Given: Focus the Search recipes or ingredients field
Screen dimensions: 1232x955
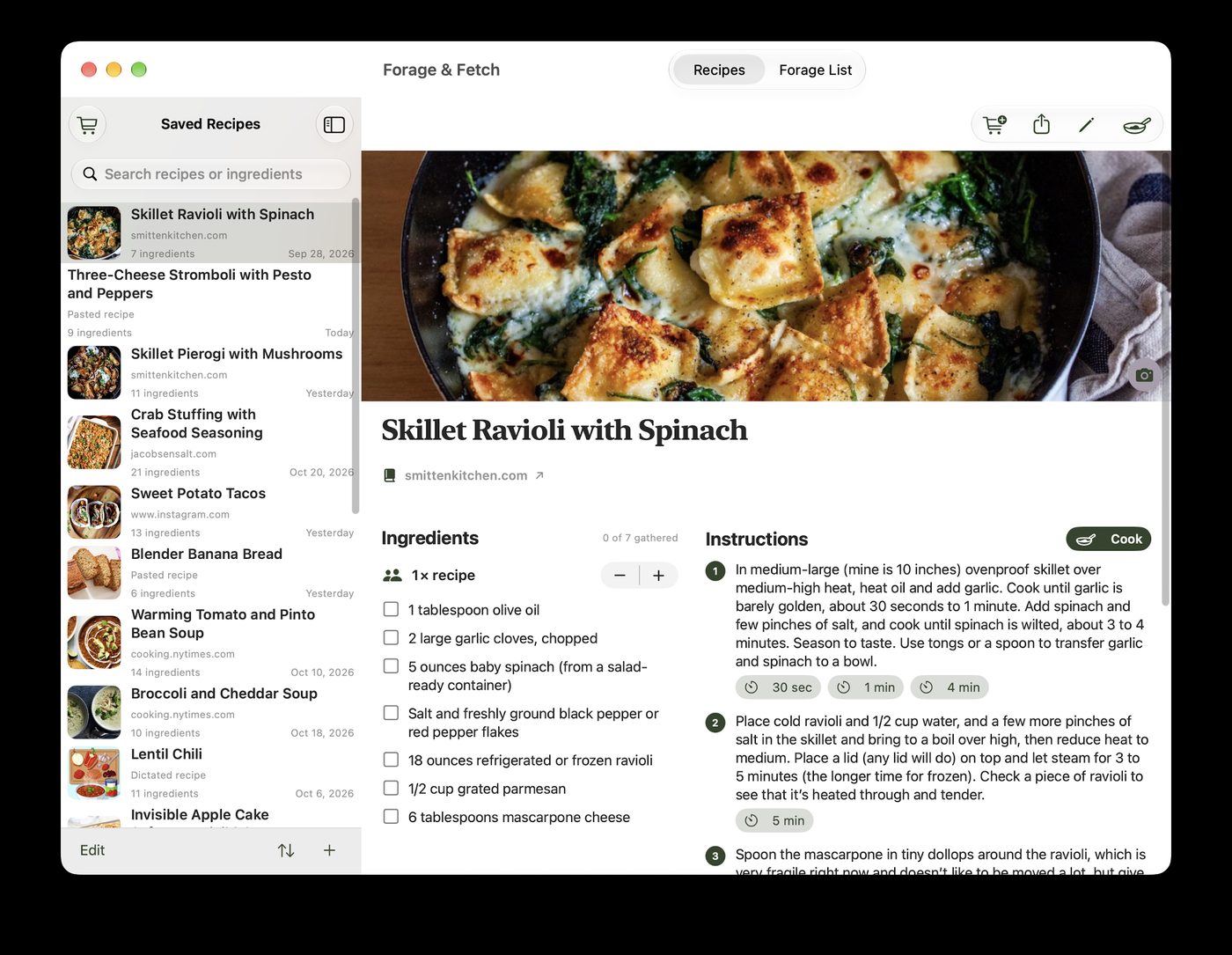Looking at the screenshot, I should click(x=211, y=174).
